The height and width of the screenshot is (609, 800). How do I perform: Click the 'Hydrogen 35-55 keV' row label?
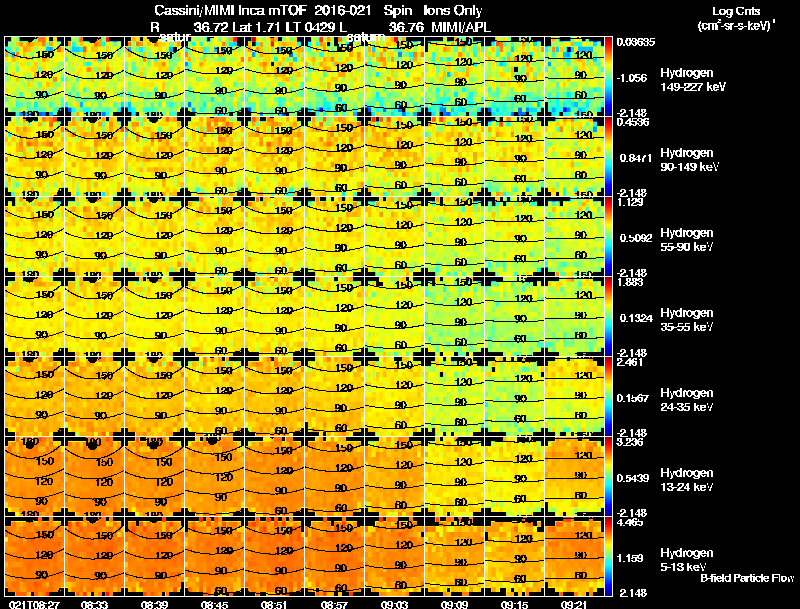pyautogui.click(x=687, y=320)
